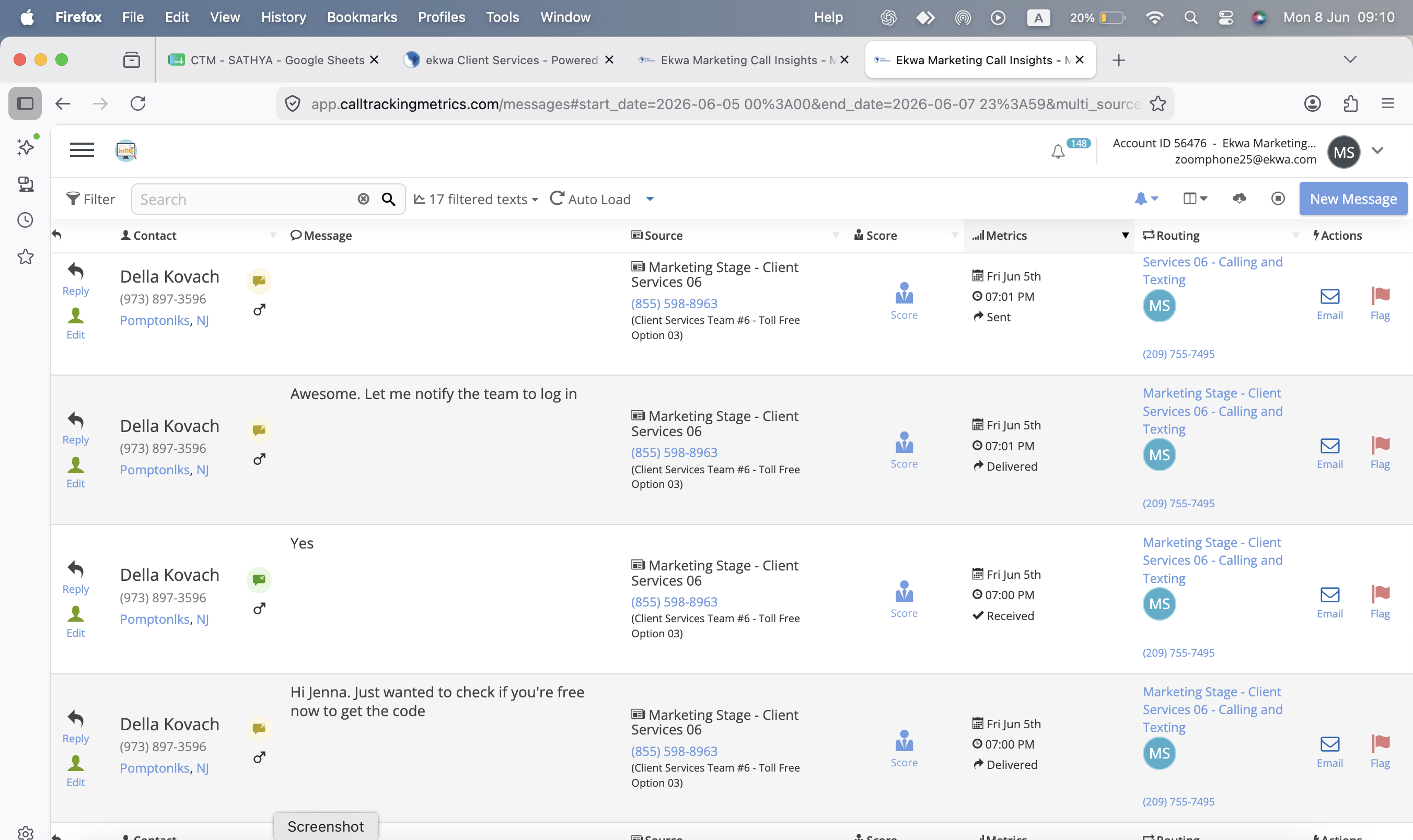
Task: Open the Filter panel
Action: pyautogui.click(x=90, y=199)
